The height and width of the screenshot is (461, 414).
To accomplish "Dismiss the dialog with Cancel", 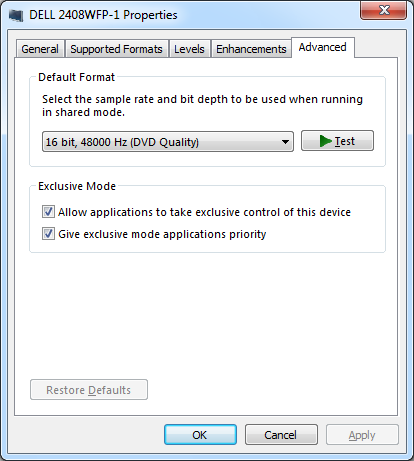I will [x=281, y=435].
